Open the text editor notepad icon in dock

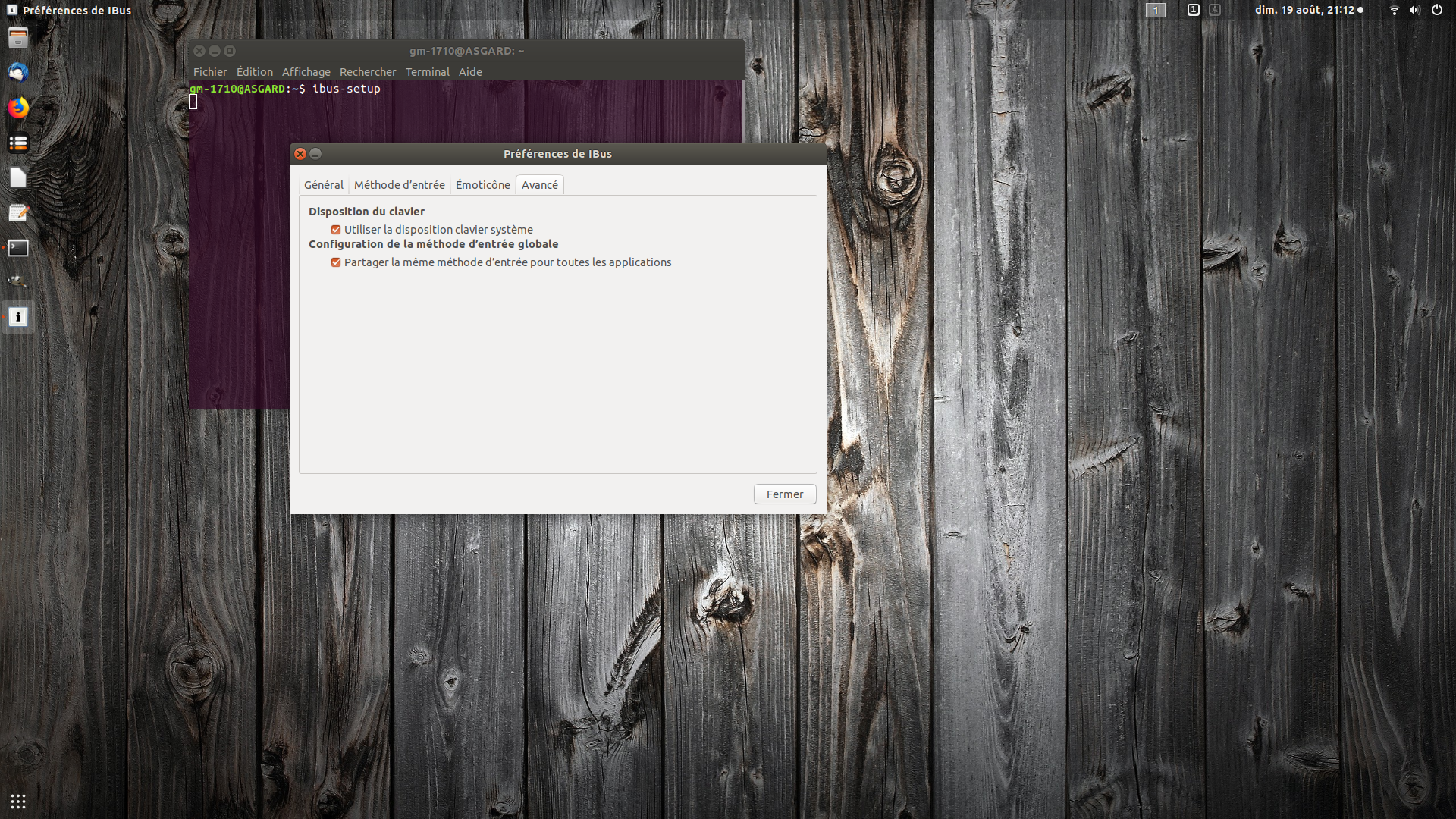pyautogui.click(x=18, y=212)
